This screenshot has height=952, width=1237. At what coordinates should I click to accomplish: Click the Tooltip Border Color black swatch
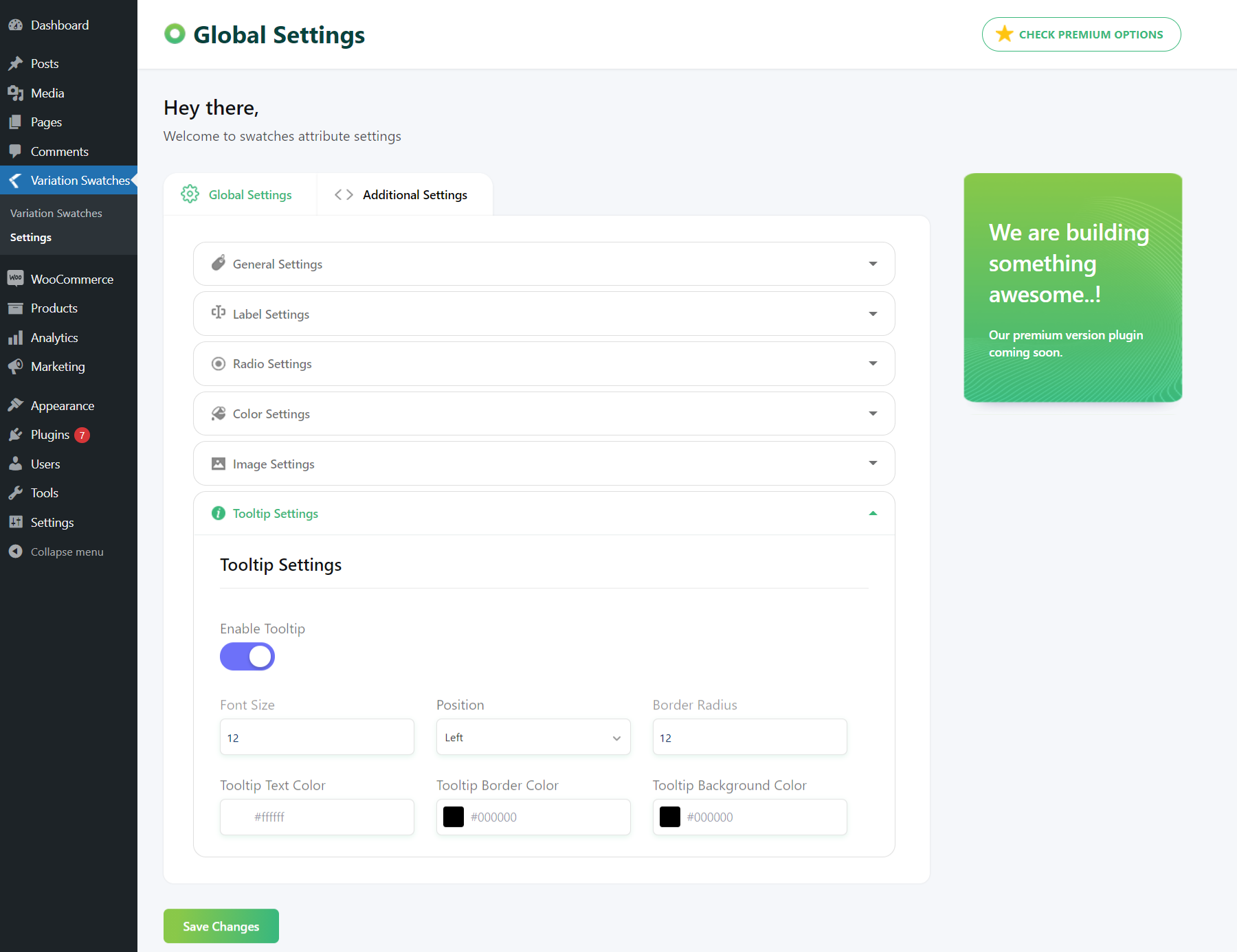click(x=454, y=817)
